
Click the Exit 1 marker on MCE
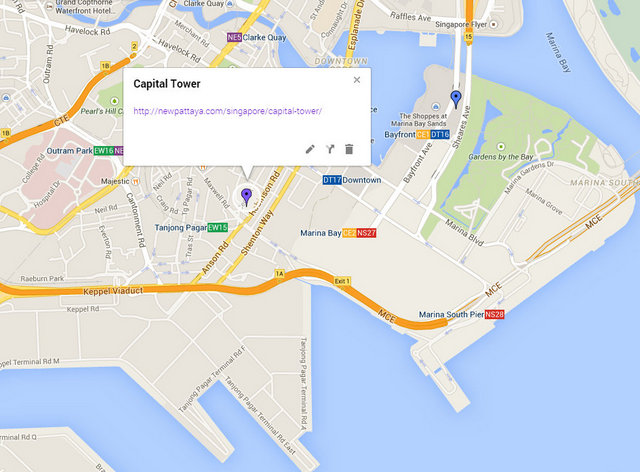(x=342, y=281)
